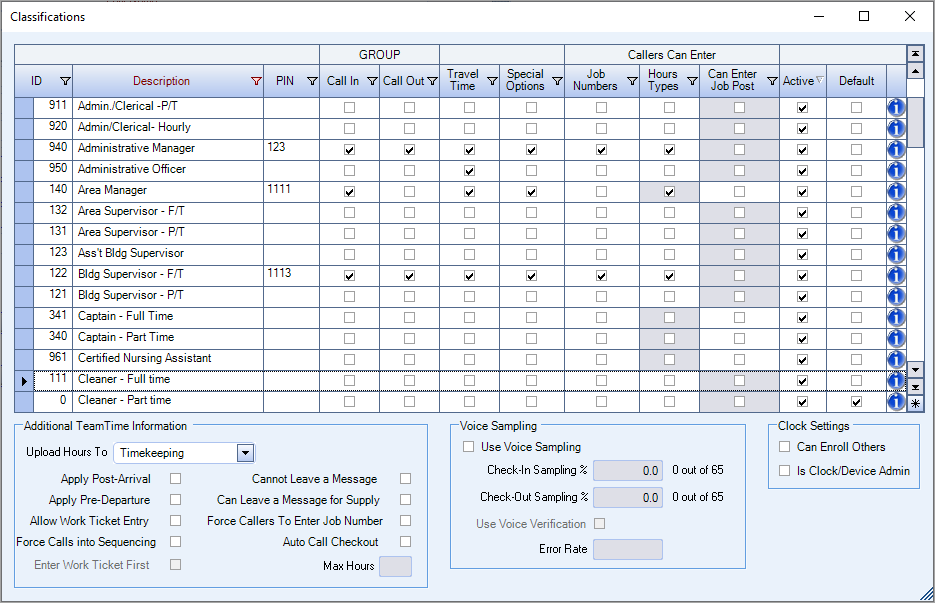Open the PIN column filter
Viewport: 935px width, 603px height.
tap(312, 81)
